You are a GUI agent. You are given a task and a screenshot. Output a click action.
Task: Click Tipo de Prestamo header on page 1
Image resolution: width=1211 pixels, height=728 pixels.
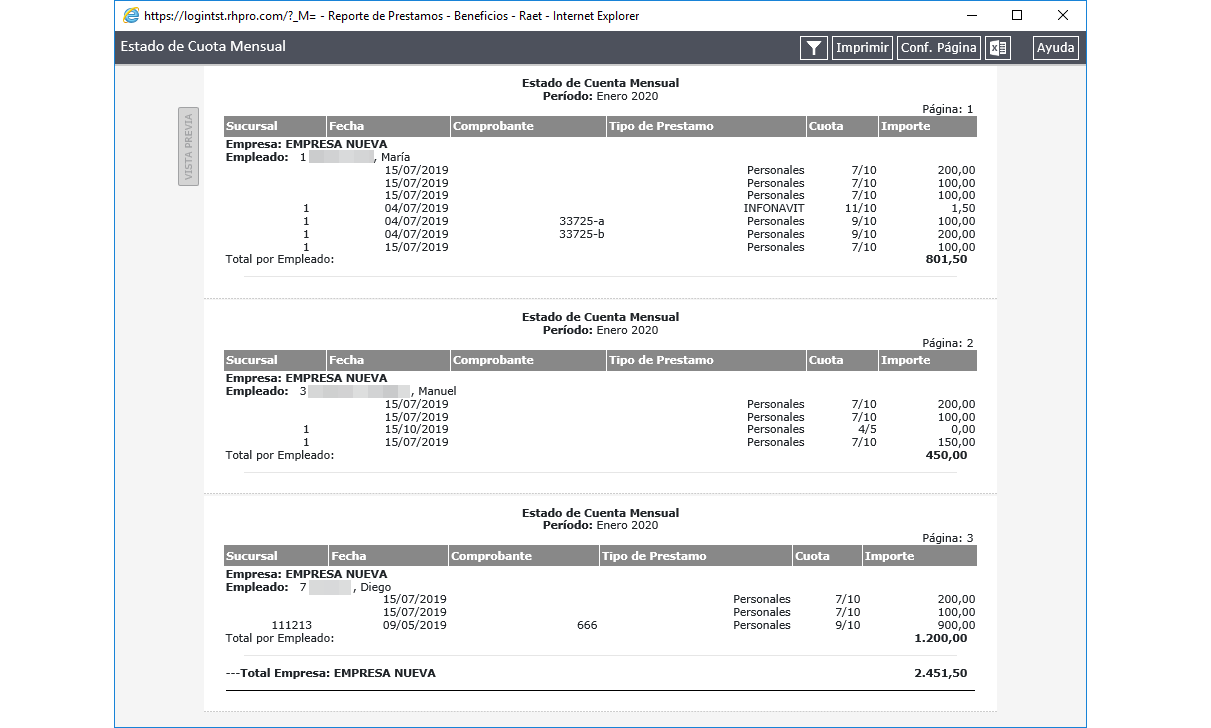coord(706,127)
